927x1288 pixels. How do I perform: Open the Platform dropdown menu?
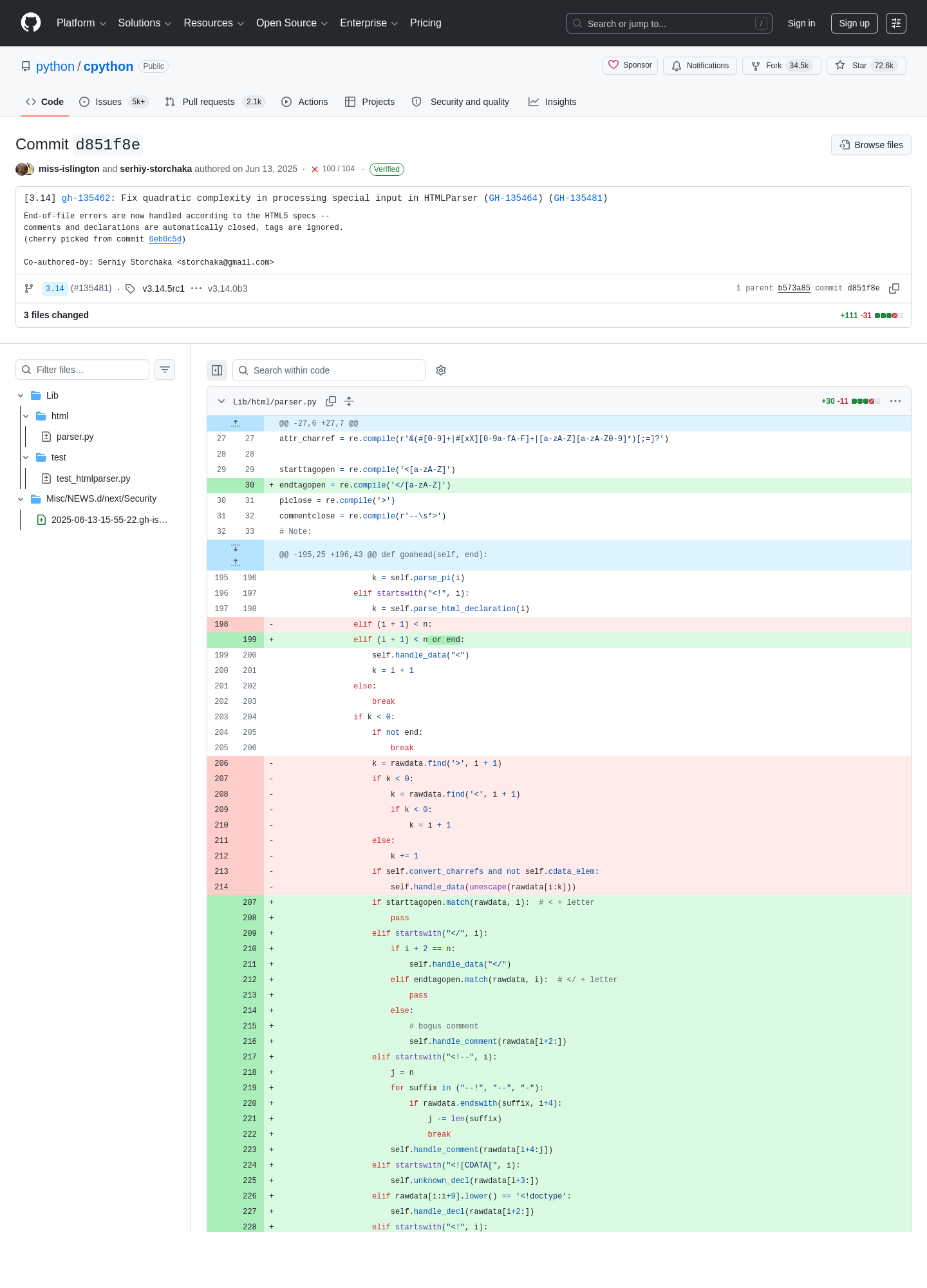(81, 23)
